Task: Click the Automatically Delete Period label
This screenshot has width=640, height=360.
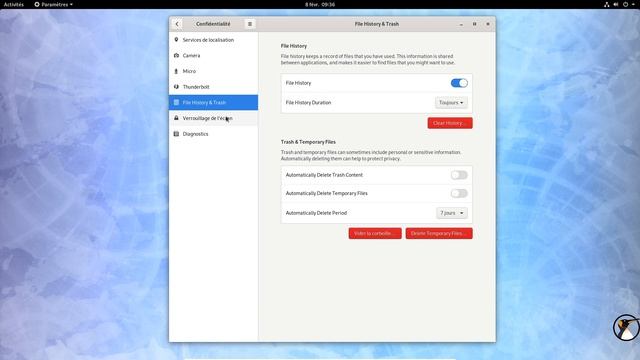Action: pyautogui.click(x=316, y=213)
